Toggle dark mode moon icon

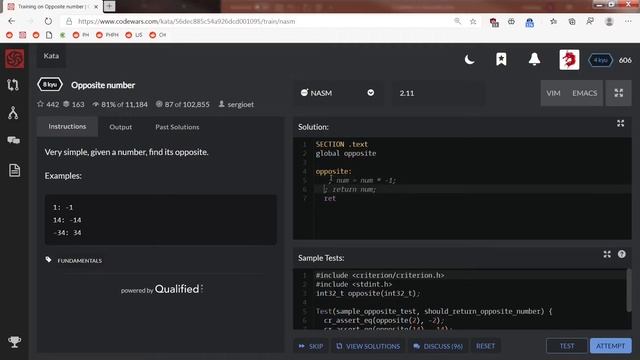pos(469,60)
